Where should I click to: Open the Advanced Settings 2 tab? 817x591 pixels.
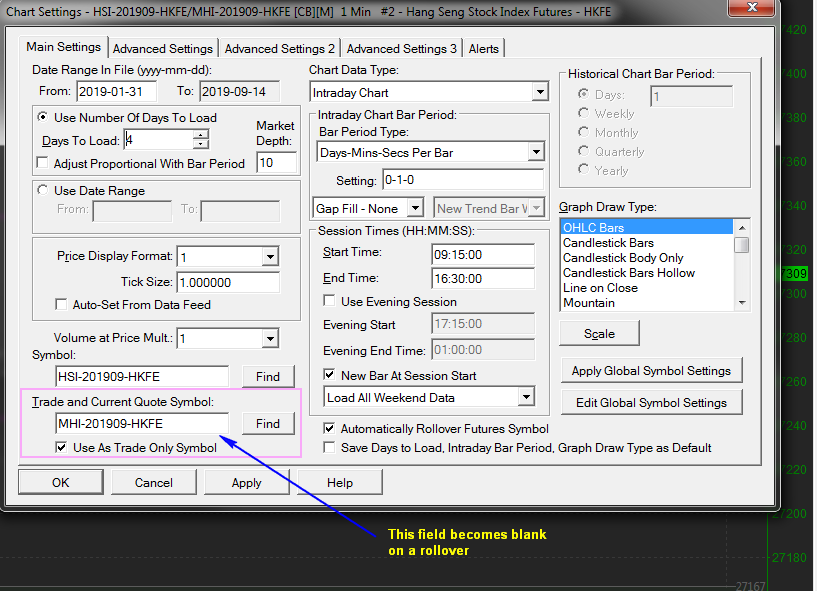[279, 49]
